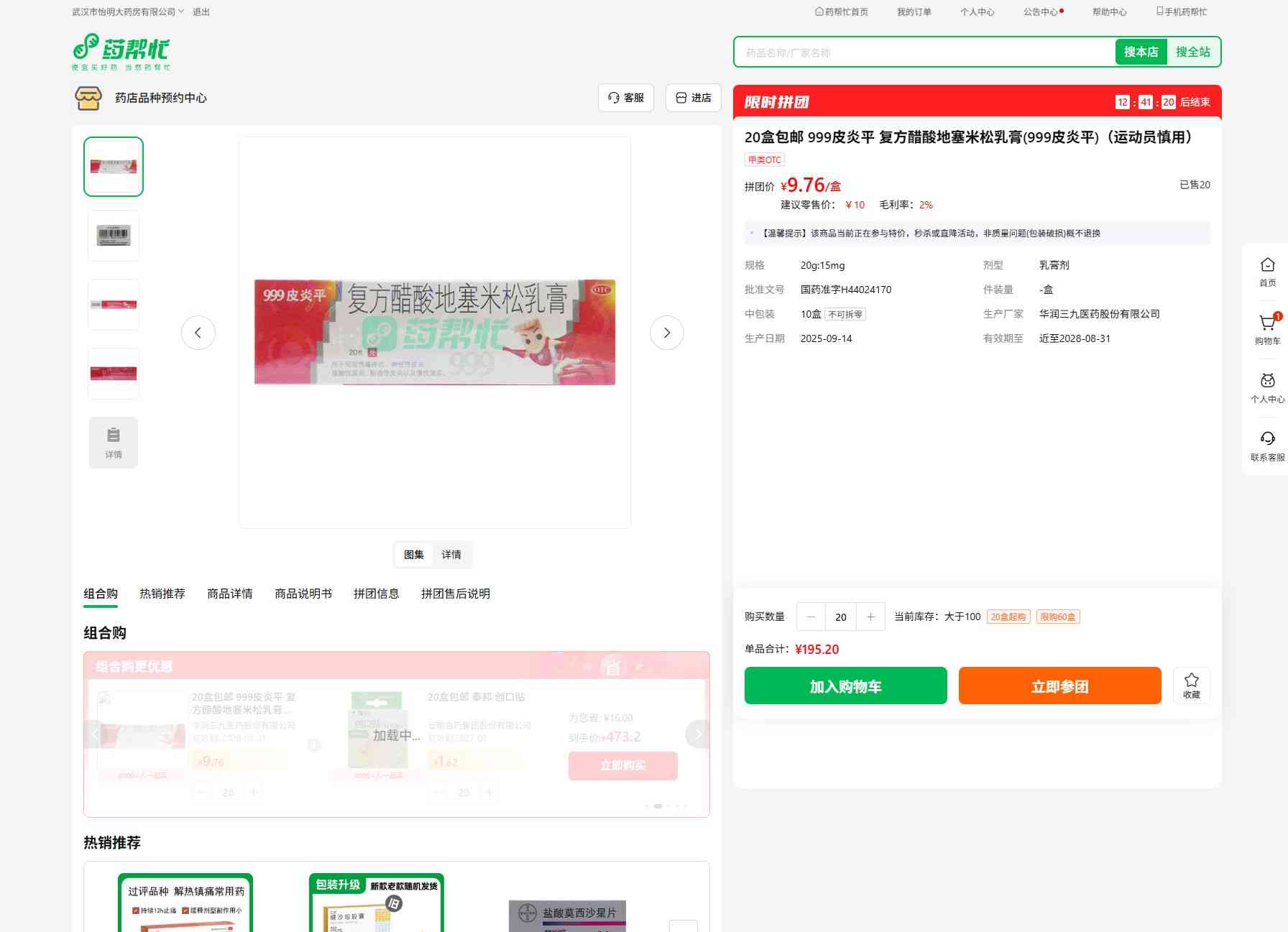
Task: Click the green 加入购物车 button
Action: (845, 686)
